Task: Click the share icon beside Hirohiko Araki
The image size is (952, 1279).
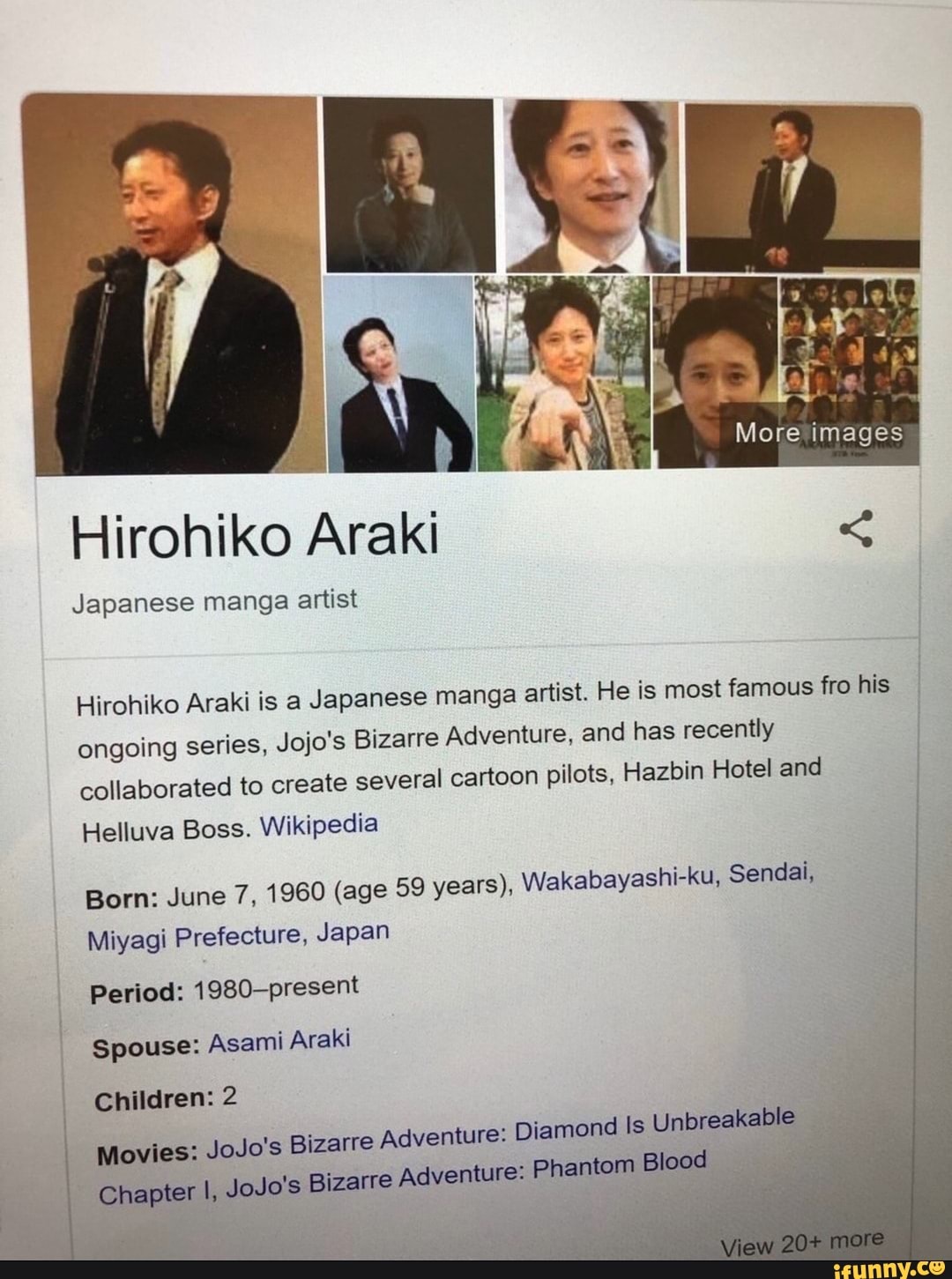Action: 856,529
